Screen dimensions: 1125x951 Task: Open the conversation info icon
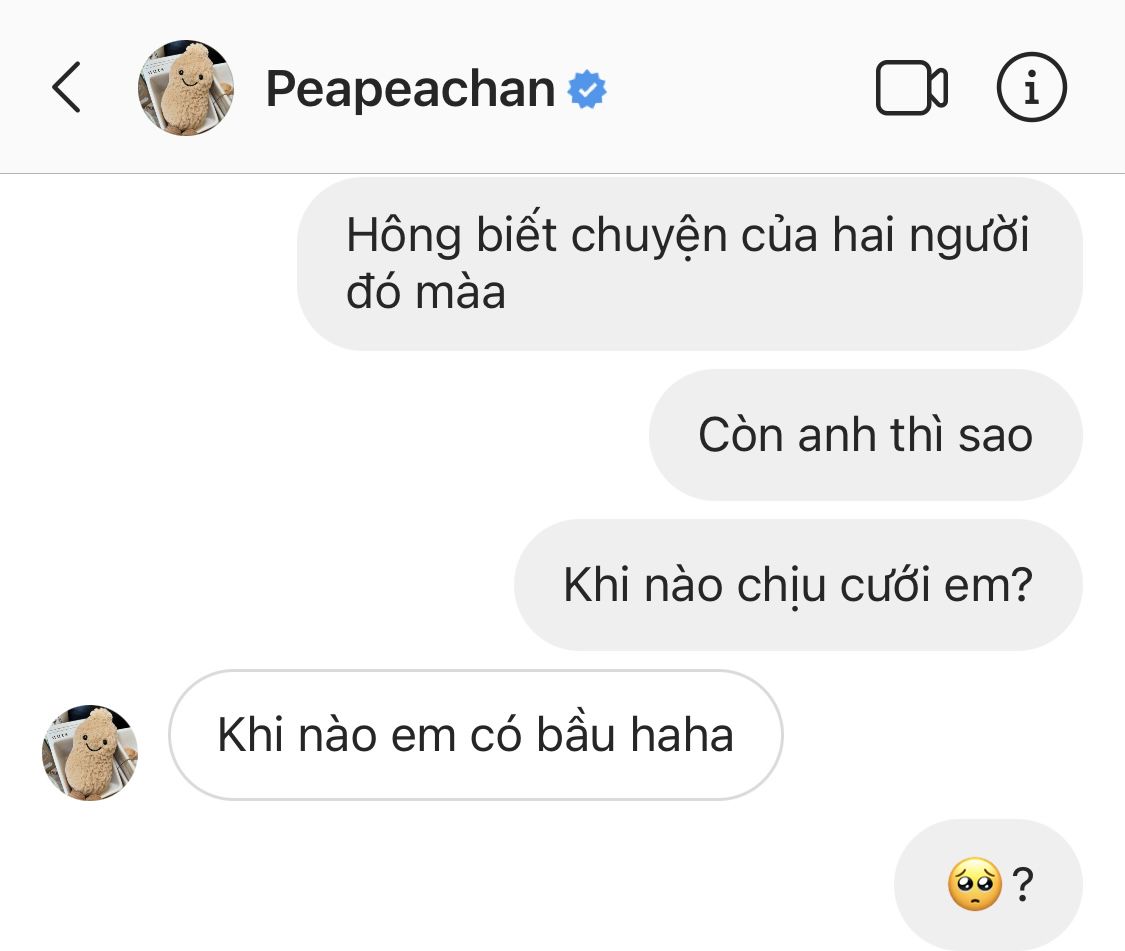[x=1032, y=88]
